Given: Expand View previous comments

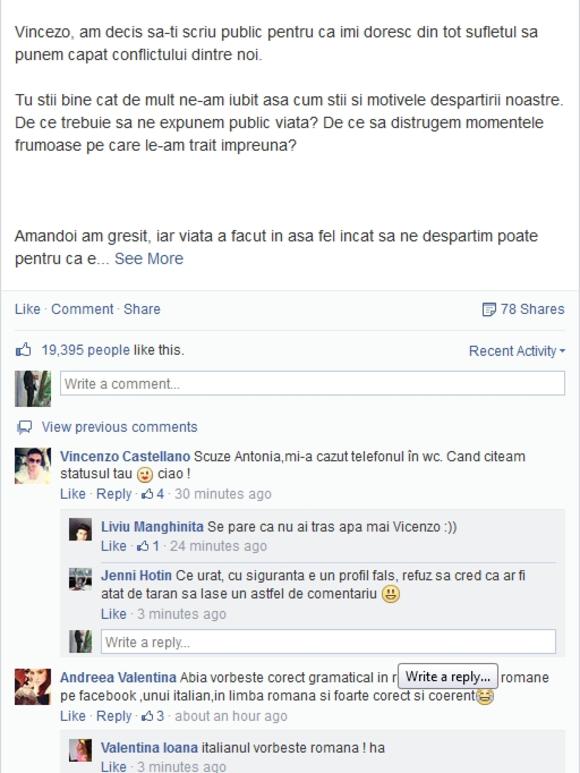Looking at the screenshot, I should 119,427.
